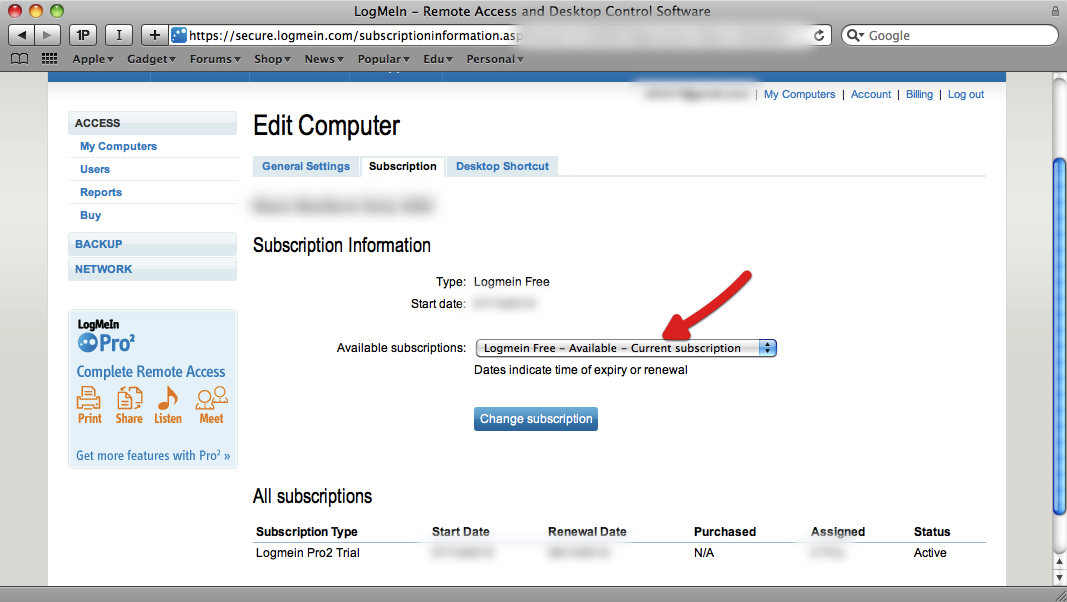The width and height of the screenshot is (1067, 602).
Task: Open the Desktop Shortcut tab
Action: 502,166
